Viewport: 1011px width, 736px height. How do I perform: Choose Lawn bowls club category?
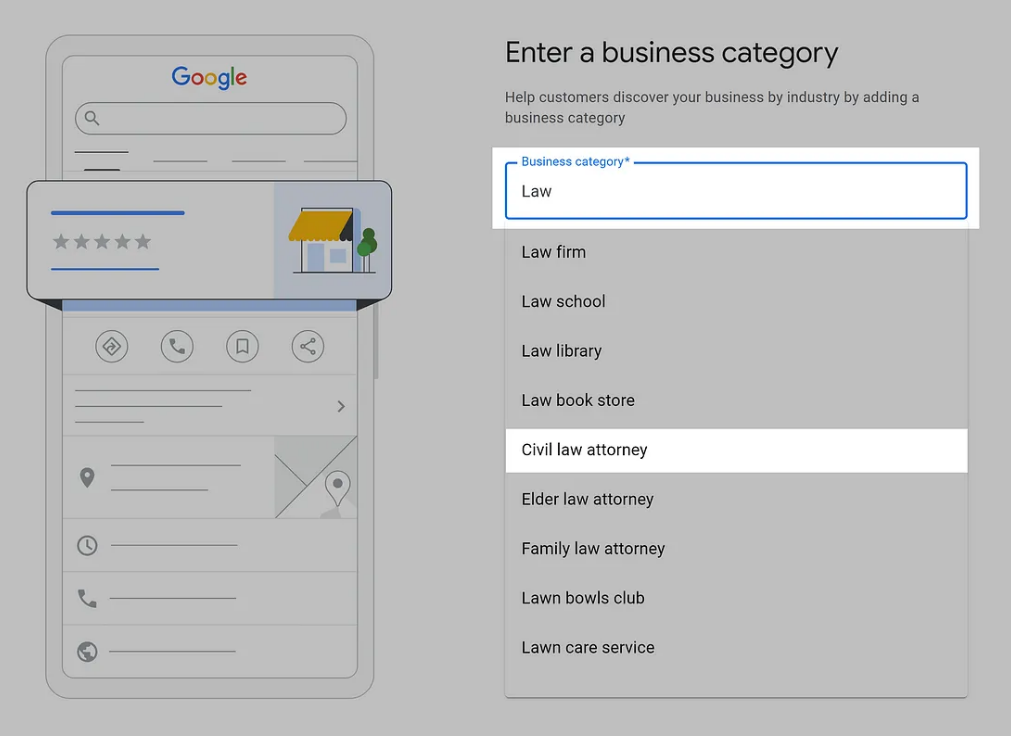pos(736,598)
